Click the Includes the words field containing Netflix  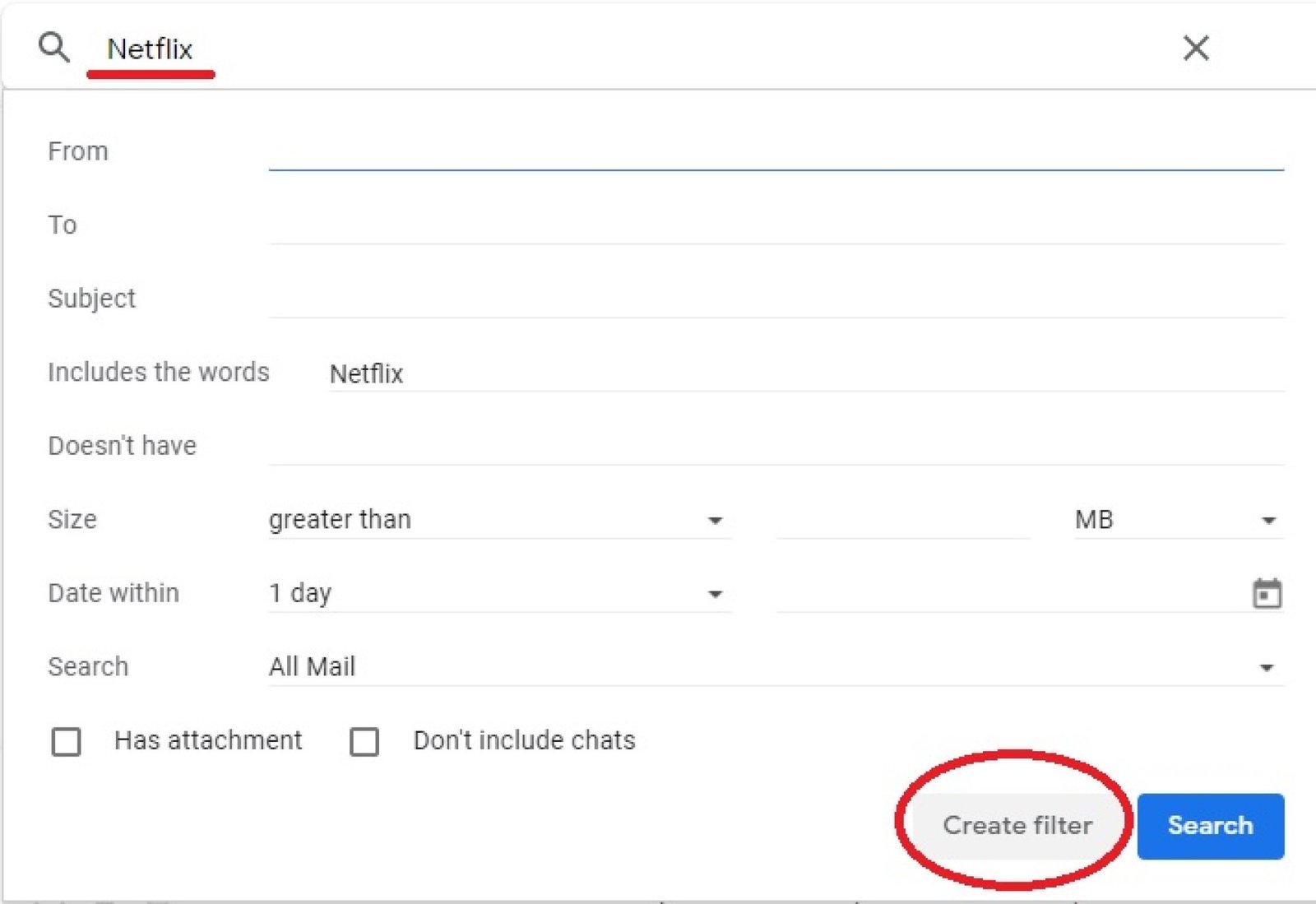pyautogui.click(x=806, y=373)
